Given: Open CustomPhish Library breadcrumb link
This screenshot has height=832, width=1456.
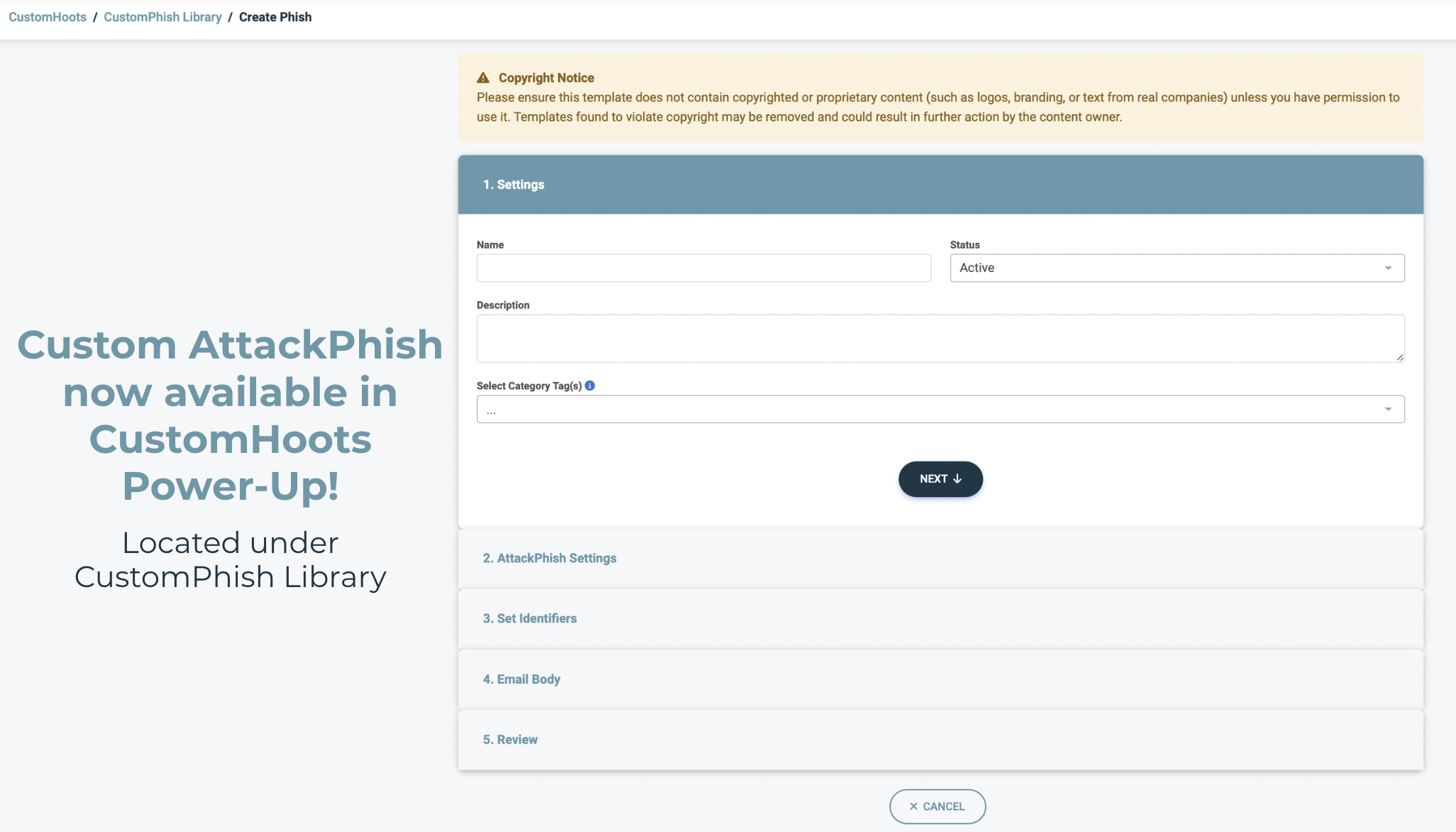Looking at the screenshot, I should point(162,17).
